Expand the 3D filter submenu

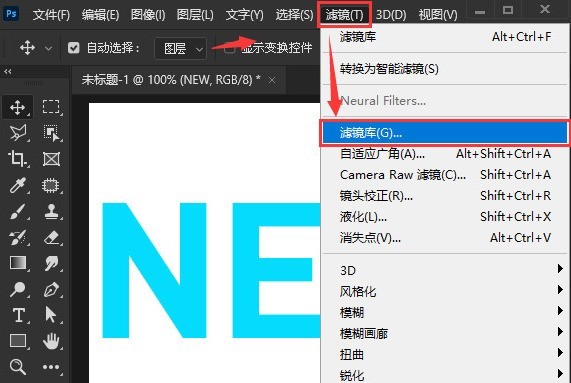coord(445,271)
